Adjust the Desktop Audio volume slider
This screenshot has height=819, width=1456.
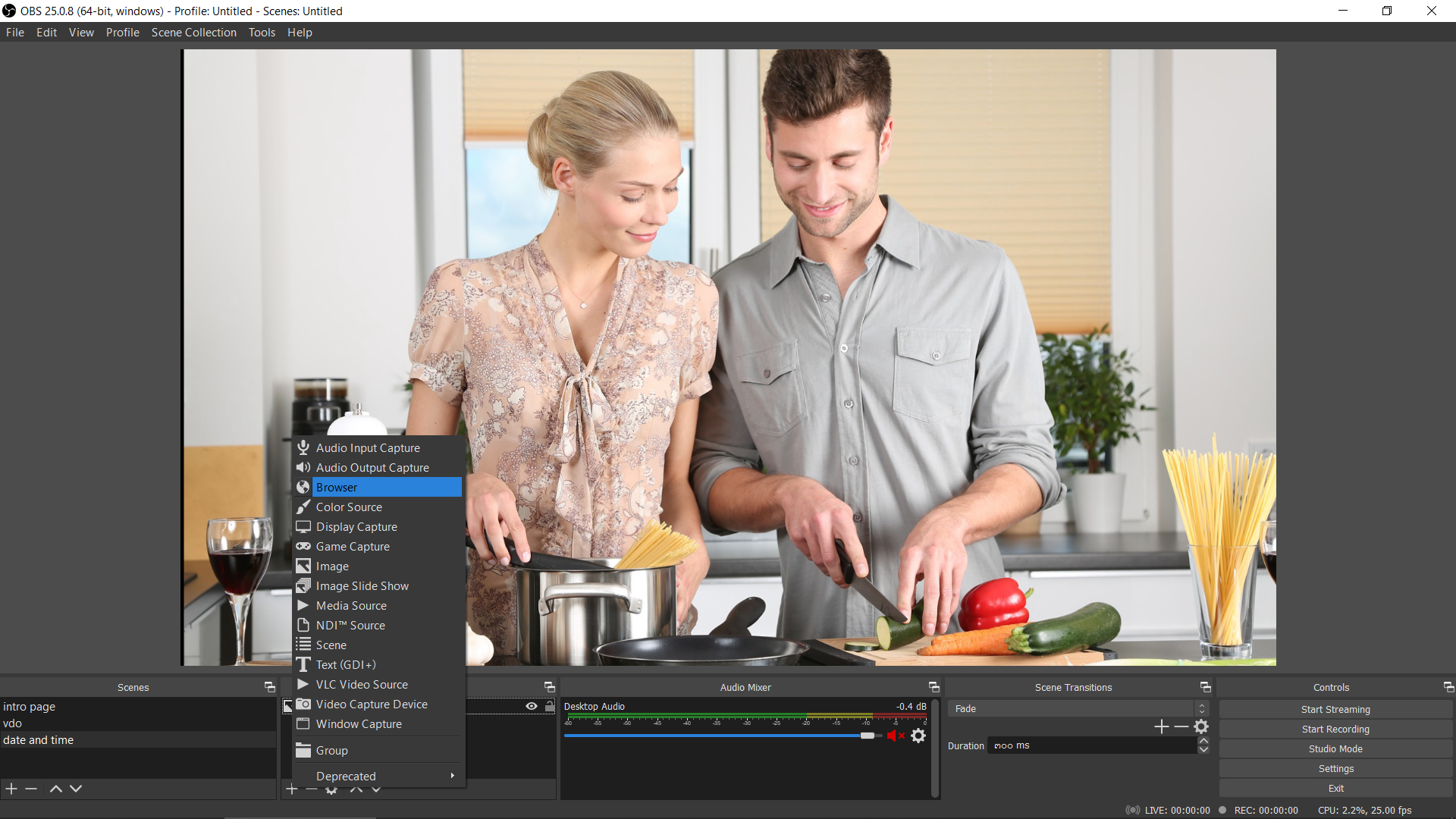coord(868,736)
